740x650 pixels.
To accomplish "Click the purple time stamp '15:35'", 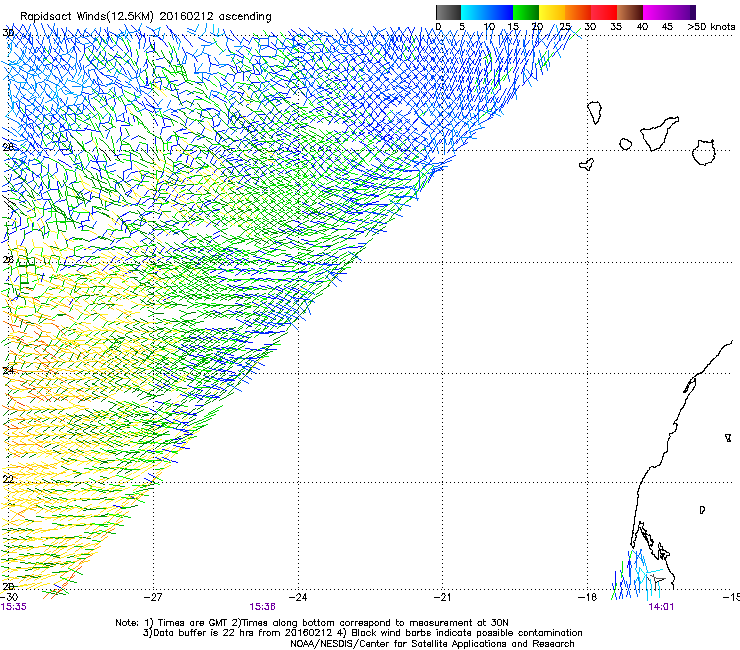I will pos(14,607).
